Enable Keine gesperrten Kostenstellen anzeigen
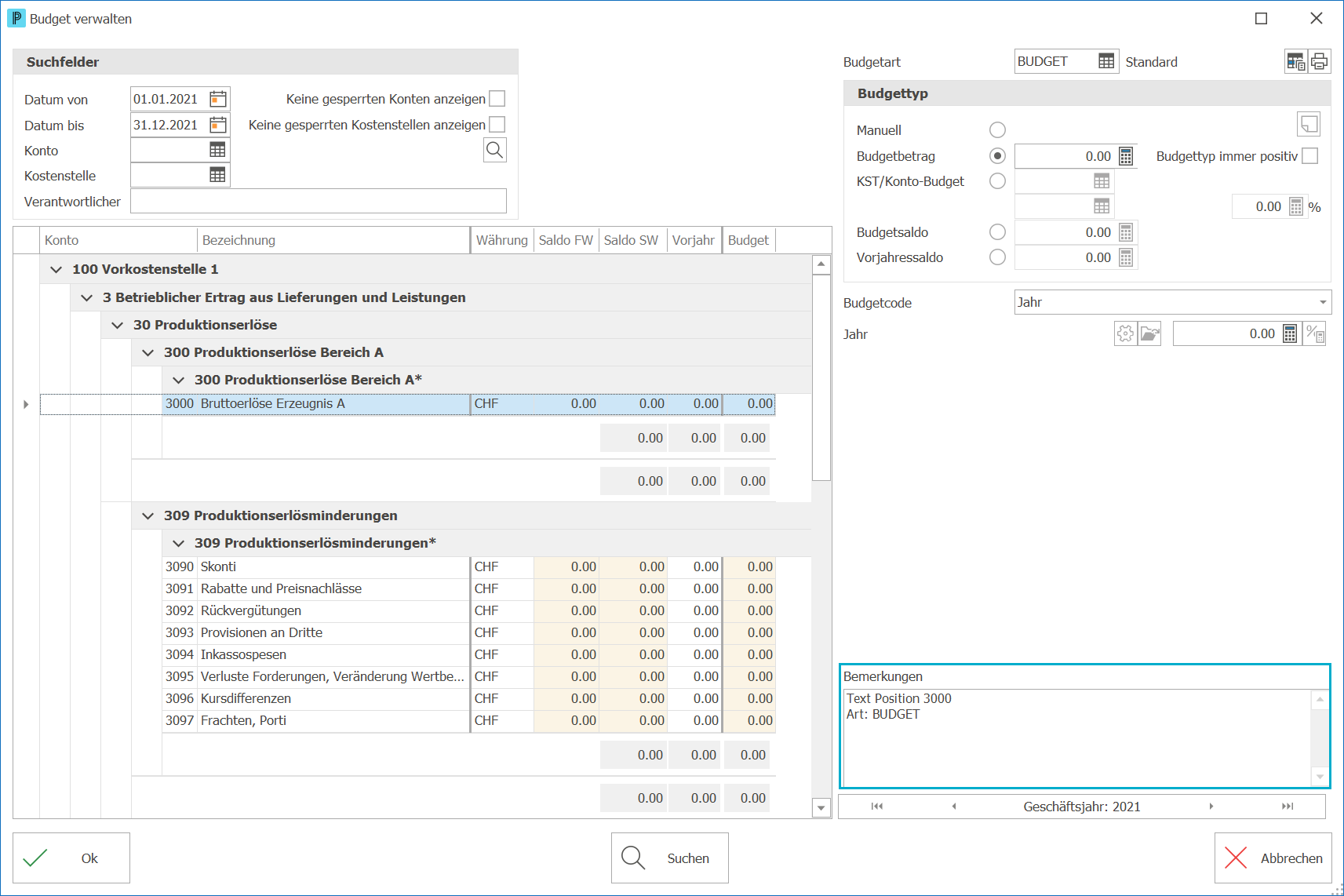 [x=497, y=125]
